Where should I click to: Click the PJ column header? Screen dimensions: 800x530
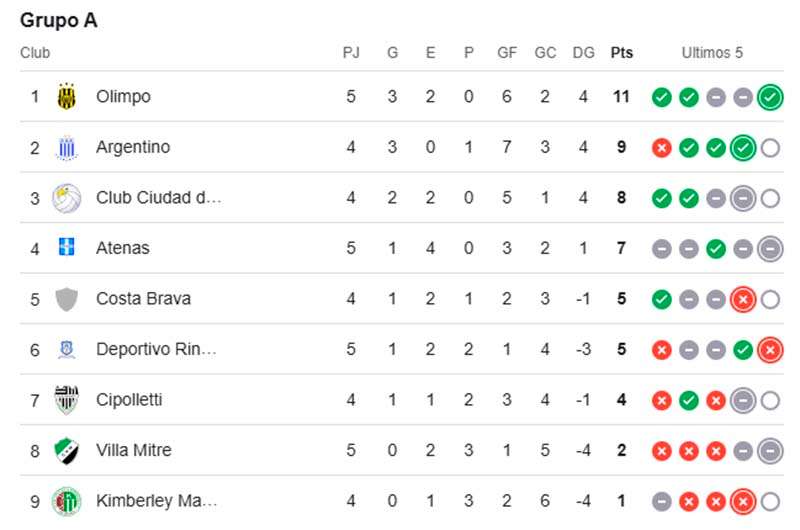tap(351, 53)
